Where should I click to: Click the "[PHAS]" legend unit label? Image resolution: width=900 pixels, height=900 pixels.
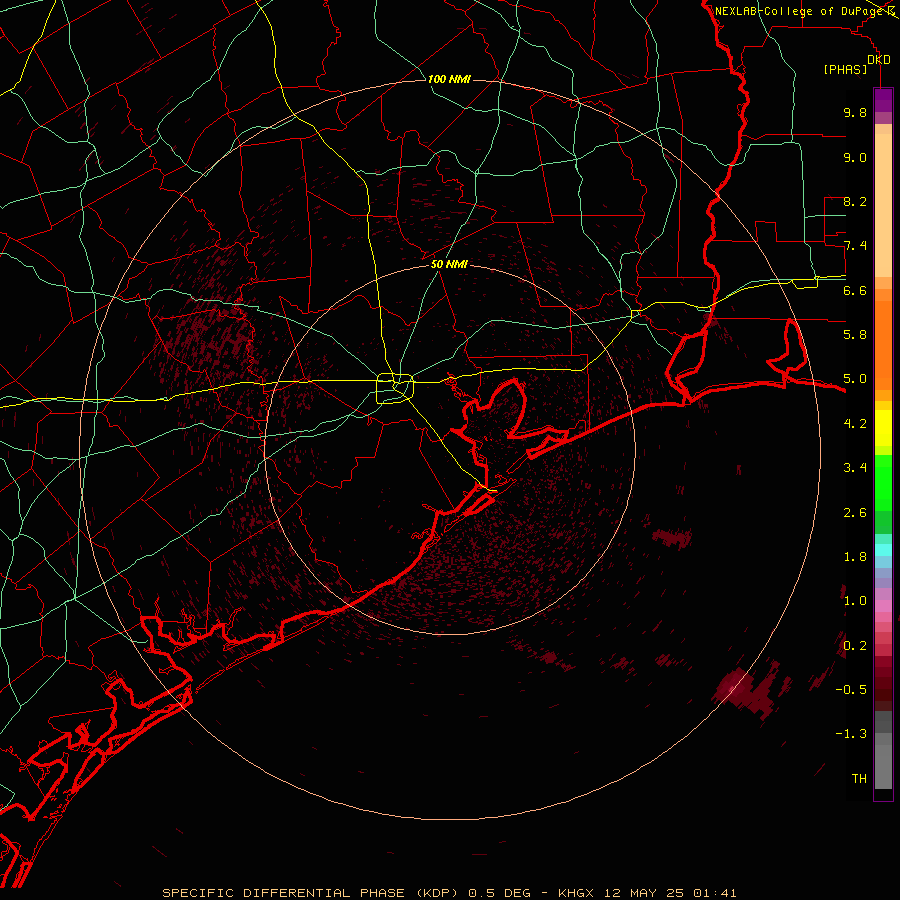pyautogui.click(x=845, y=70)
